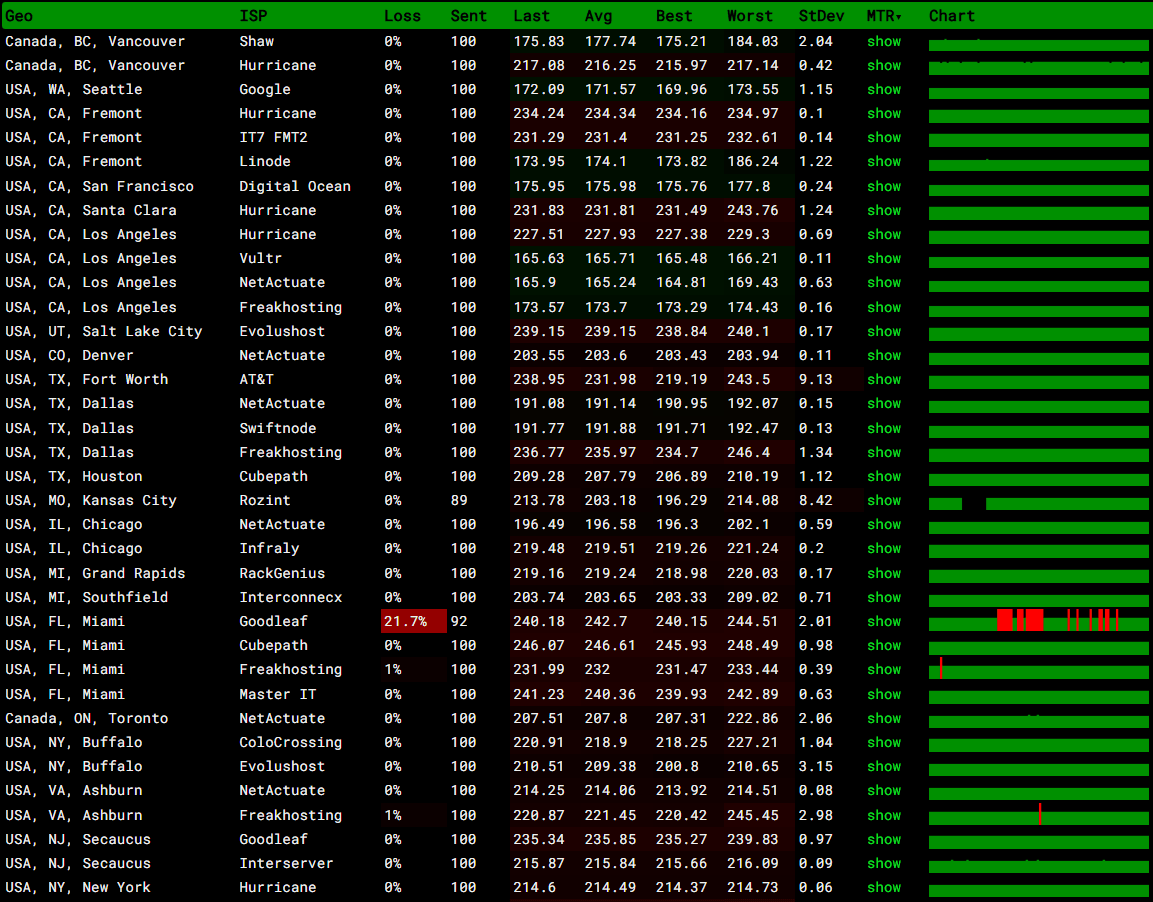
Task: Click the 'Canada, ON, Toronto' cell
Action: pyautogui.click(x=87, y=719)
